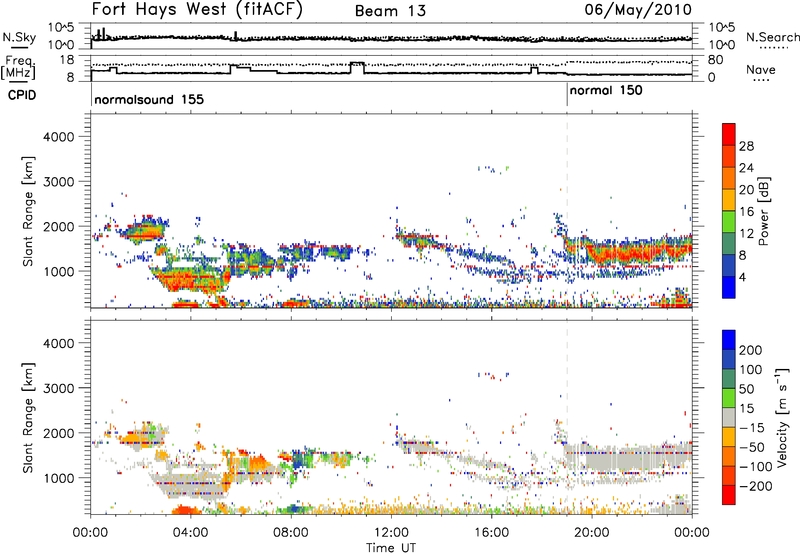This screenshot has width=800, height=554.
Task: Click the 'CPID' row label
Action: coord(22,95)
